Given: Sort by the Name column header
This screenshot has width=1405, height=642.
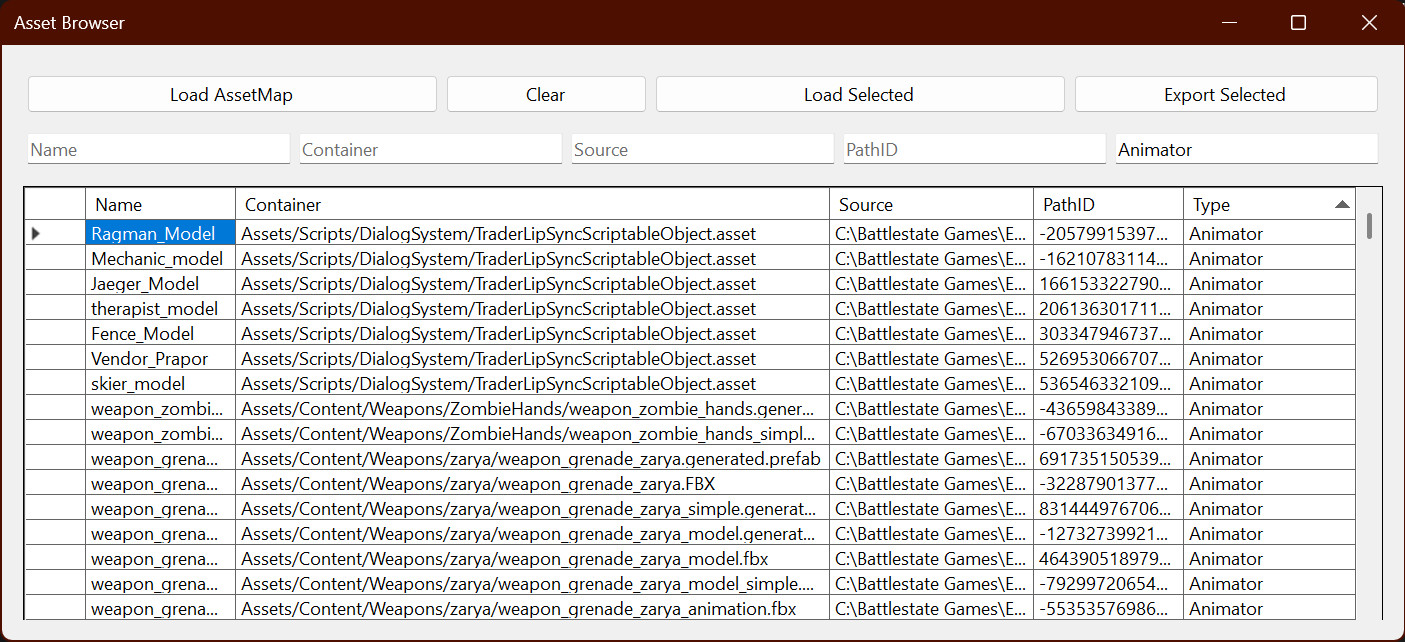Looking at the screenshot, I should click(x=160, y=204).
